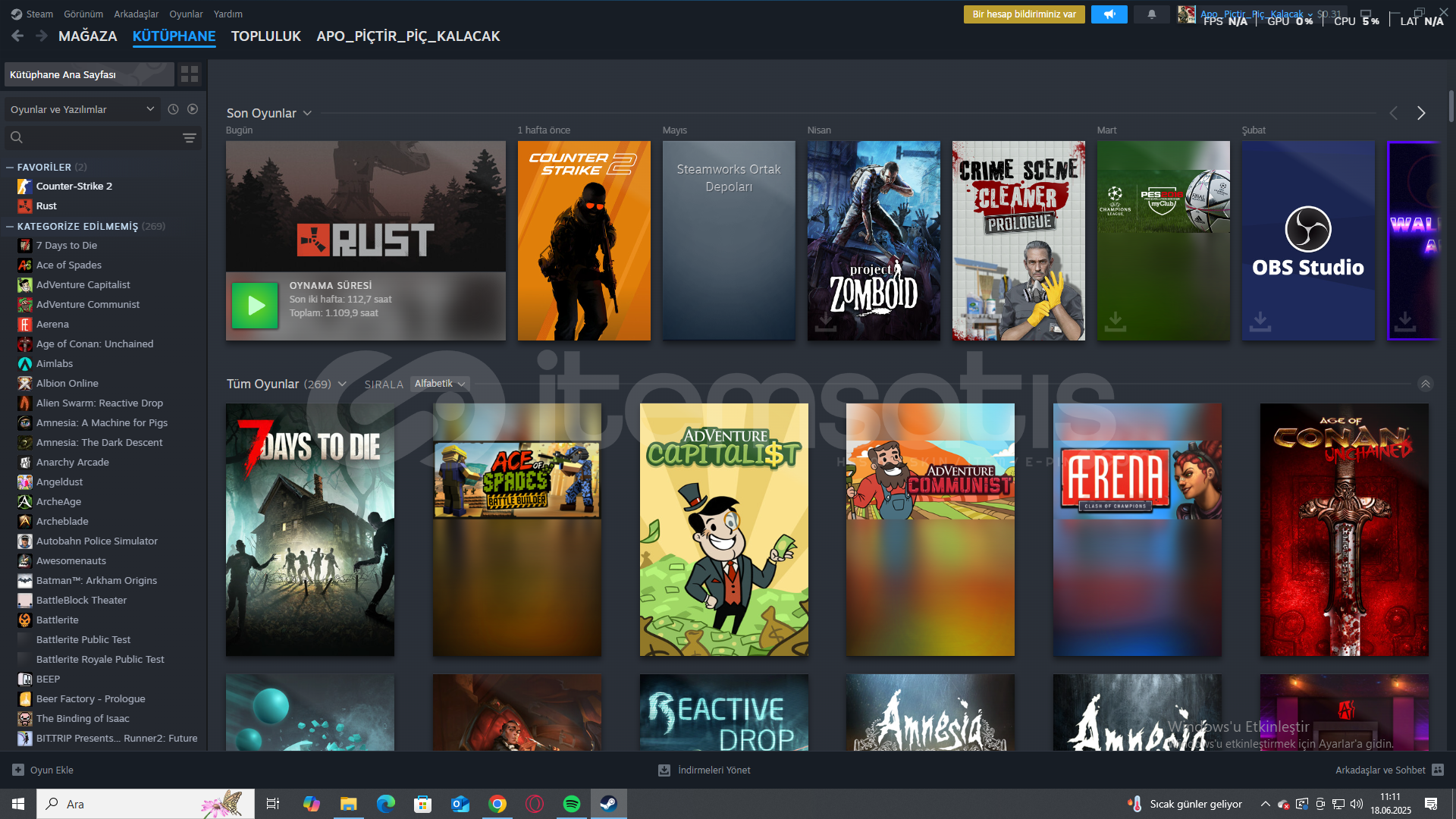The image size is (1456, 819).
Task: Open the Counter-Strike 2 recent game card
Action: [584, 240]
